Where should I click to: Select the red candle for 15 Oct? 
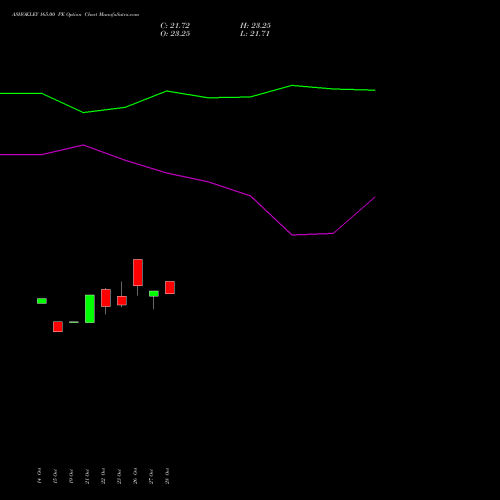pos(58,326)
